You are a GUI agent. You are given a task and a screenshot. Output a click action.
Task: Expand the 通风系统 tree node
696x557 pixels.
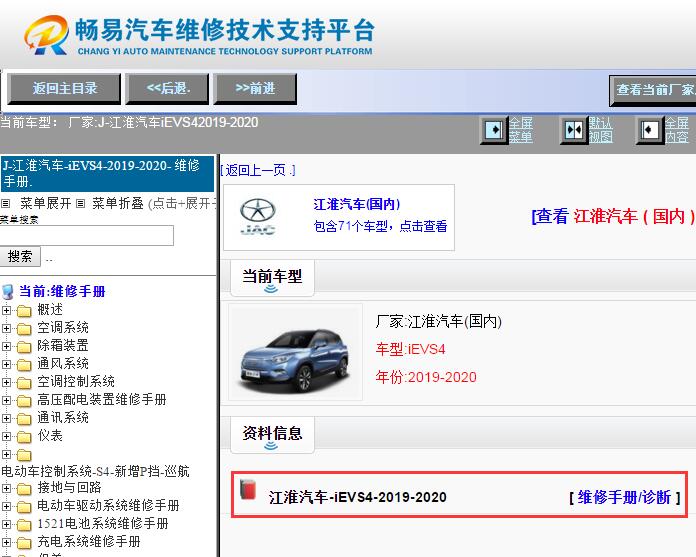point(6,364)
